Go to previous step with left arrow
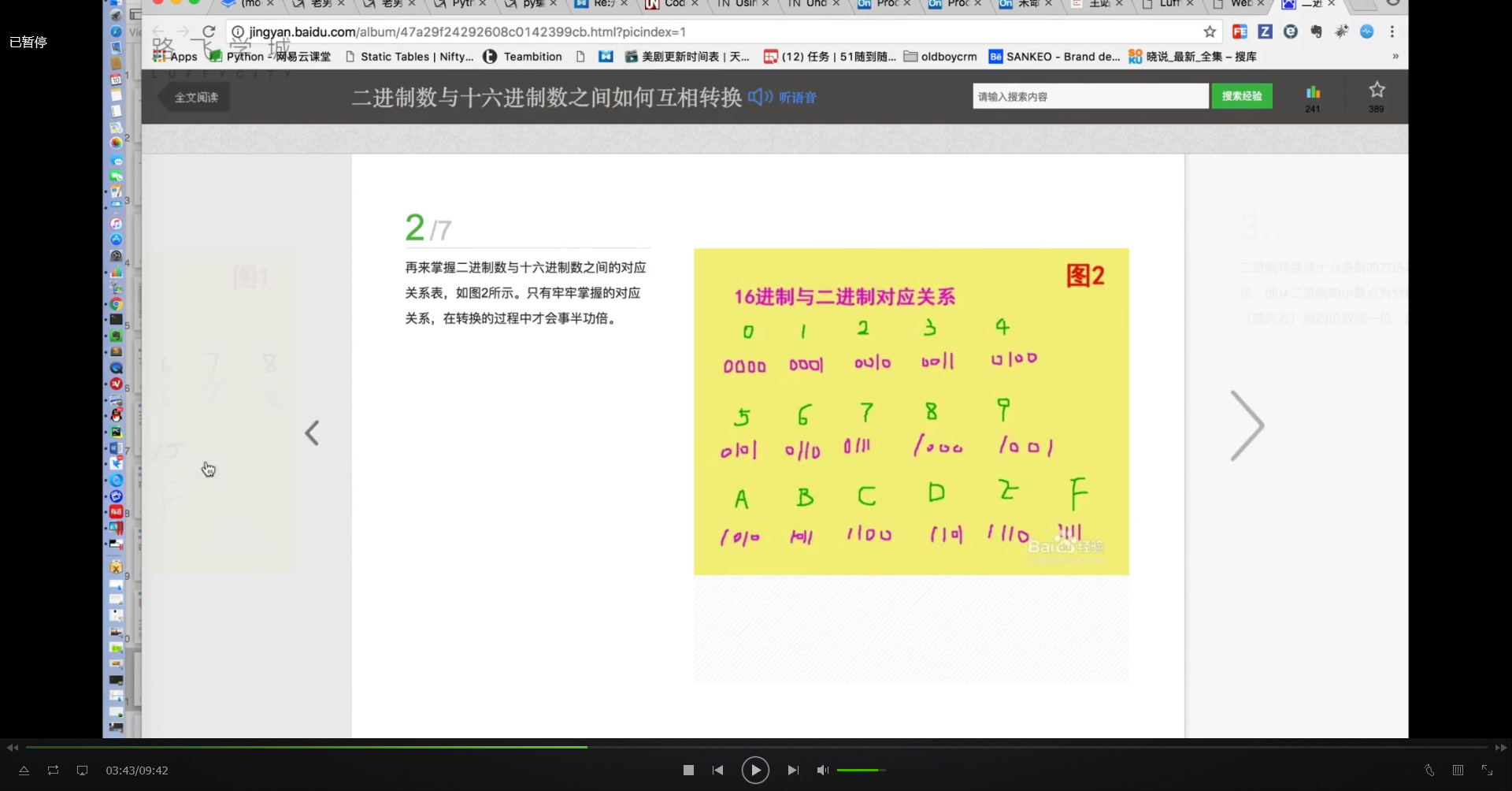This screenshot has width=1512, height=791. point(312,433)
